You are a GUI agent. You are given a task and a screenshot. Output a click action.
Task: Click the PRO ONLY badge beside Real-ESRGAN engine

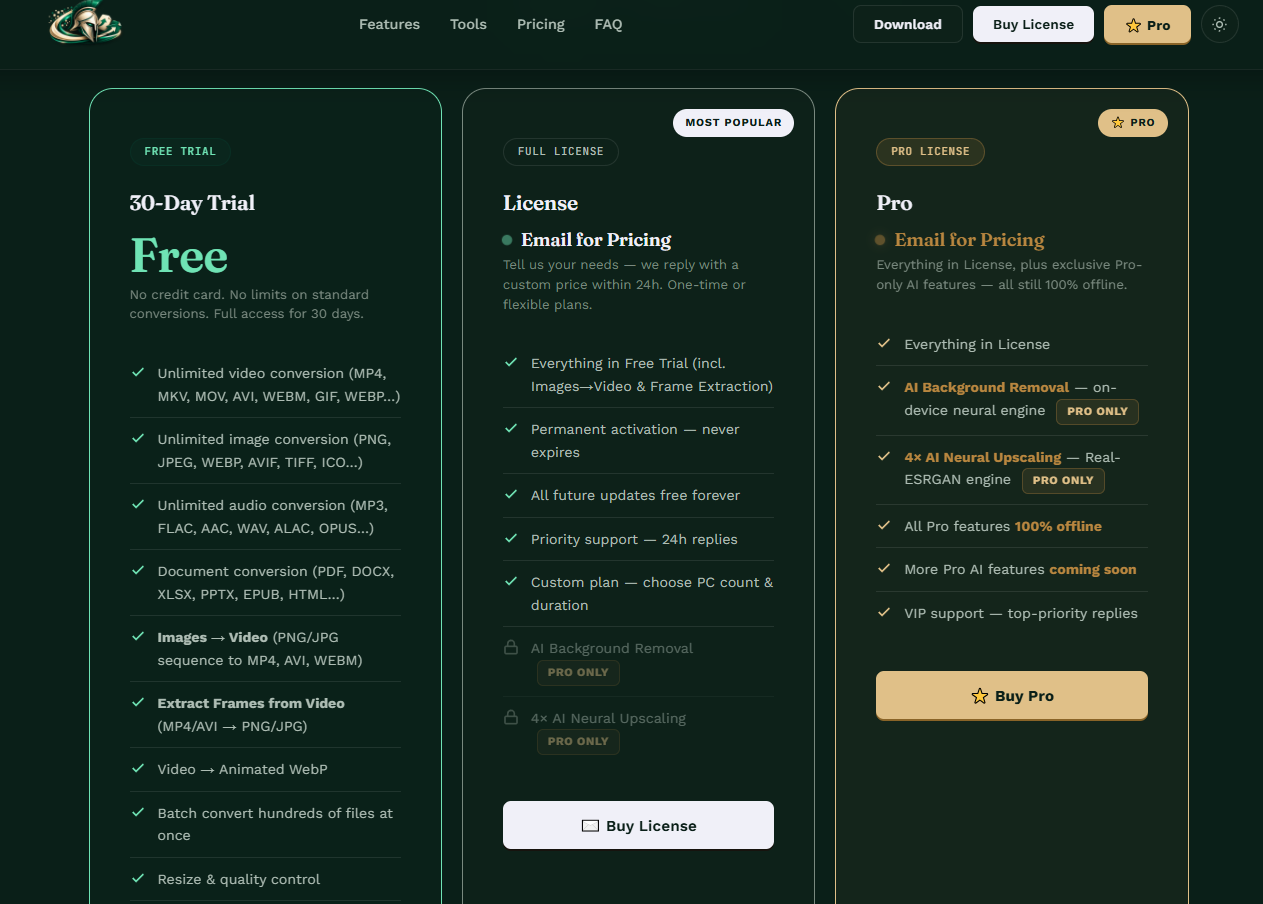tap(1063, 481)
